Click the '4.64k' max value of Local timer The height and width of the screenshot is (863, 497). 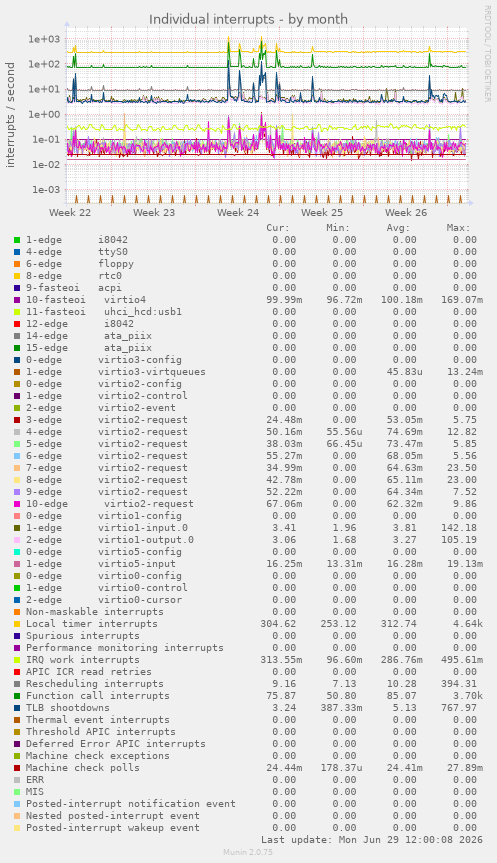tap(468, 624)
